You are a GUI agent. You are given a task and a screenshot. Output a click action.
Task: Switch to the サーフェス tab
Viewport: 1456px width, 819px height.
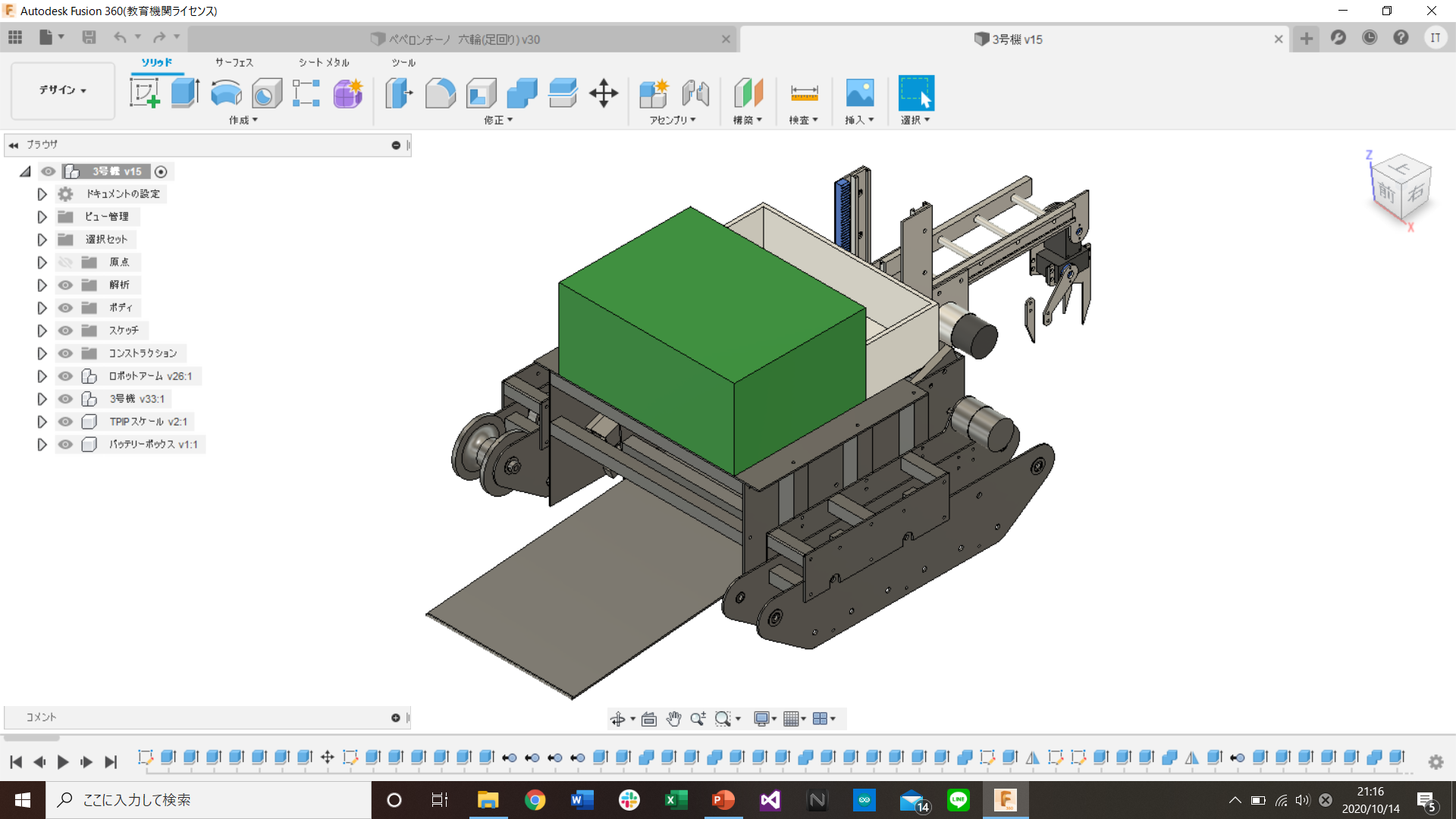tap(234, 62)
